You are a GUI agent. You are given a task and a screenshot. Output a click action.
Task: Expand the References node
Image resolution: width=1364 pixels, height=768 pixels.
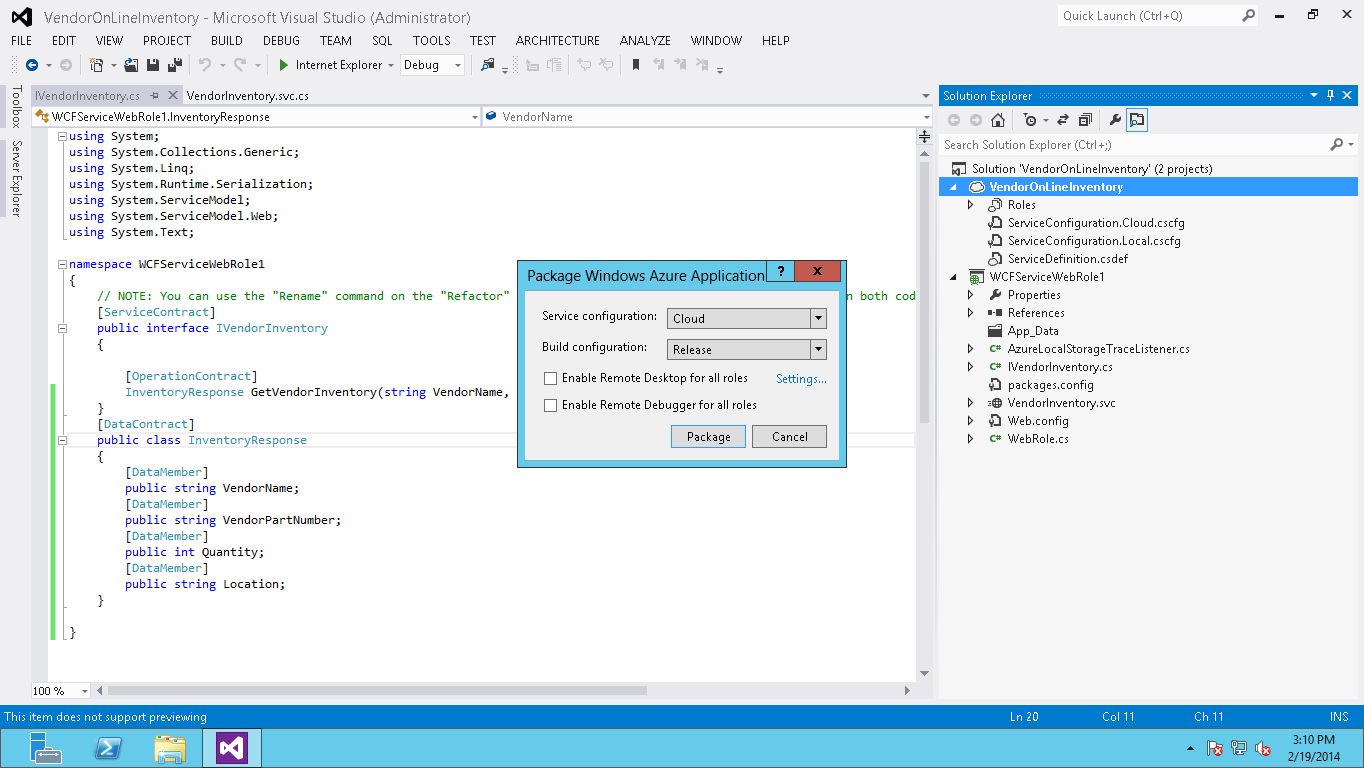point(970,313)
